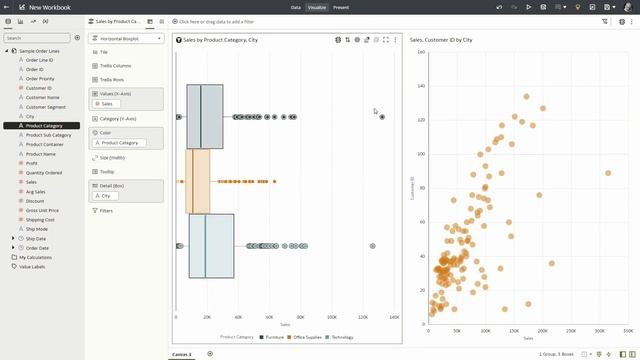Maximize the boxplot visualization
The height and width of the screenshot is (360, 640).
(x=386, y=40)
